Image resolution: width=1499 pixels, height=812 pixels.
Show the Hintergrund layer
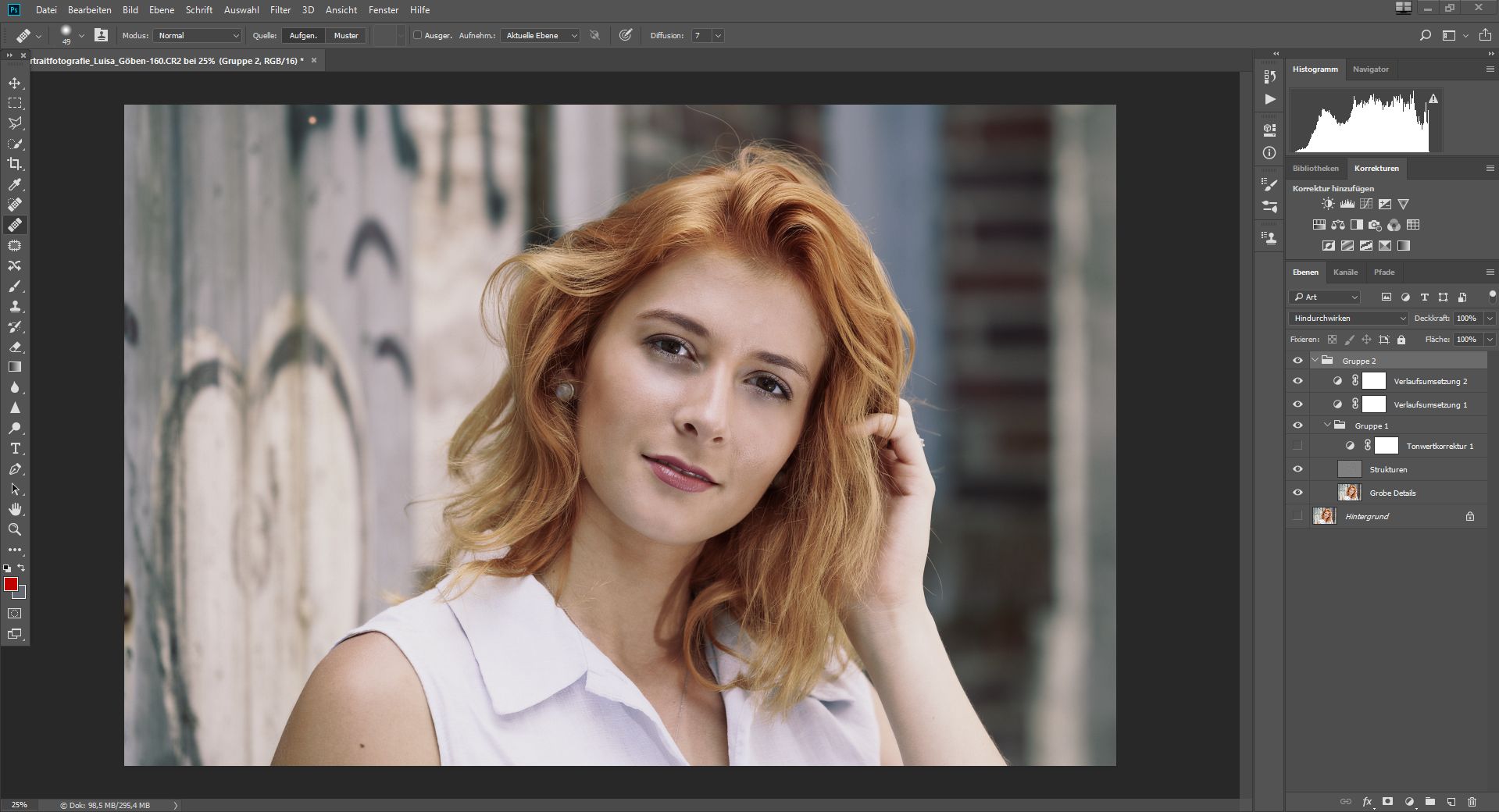(x=1297, y=516)
